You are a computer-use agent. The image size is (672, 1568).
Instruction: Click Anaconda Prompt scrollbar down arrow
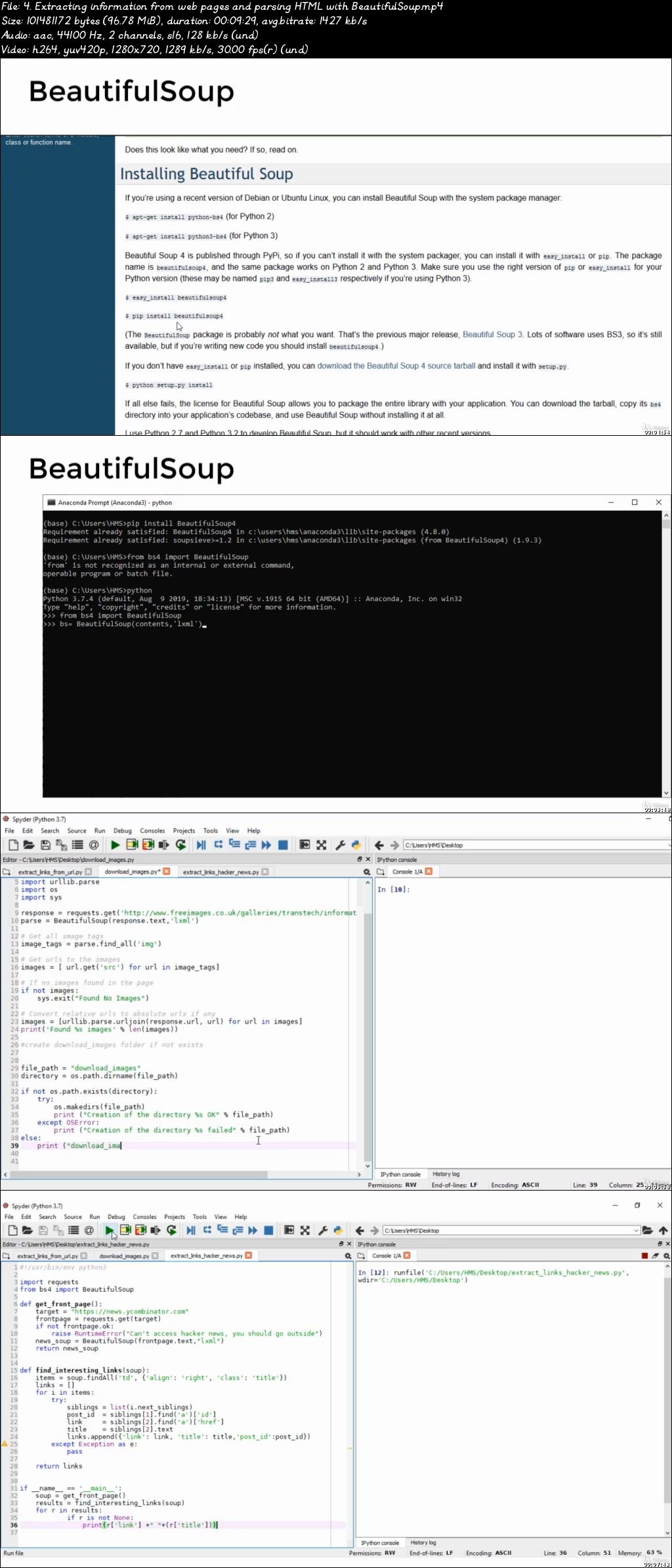666,793
